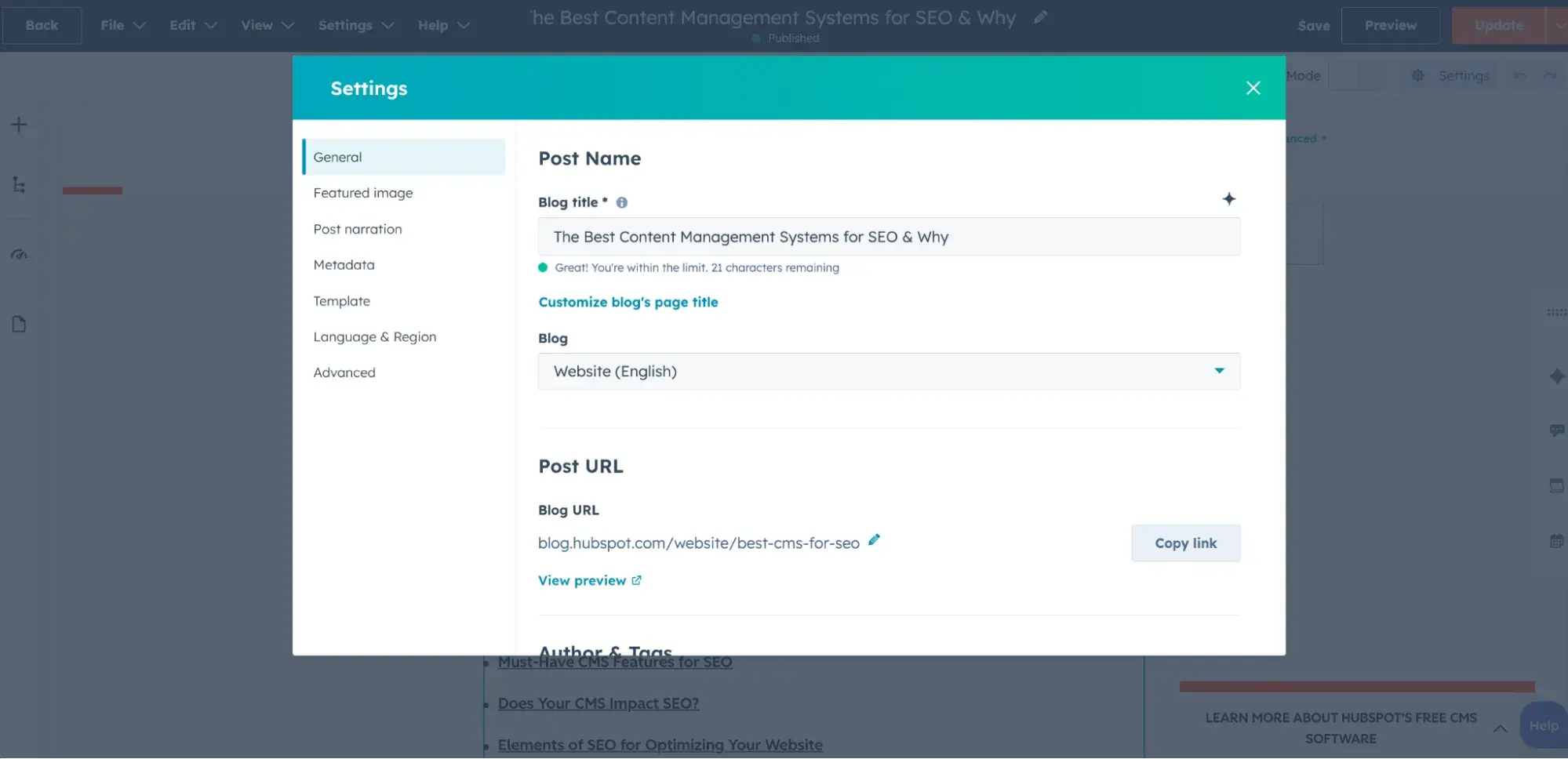Open the Blog dropdown showing Website (English)
Image resolution: width=1568 pixels, height=759 pixels.
[x=889, y=371]
